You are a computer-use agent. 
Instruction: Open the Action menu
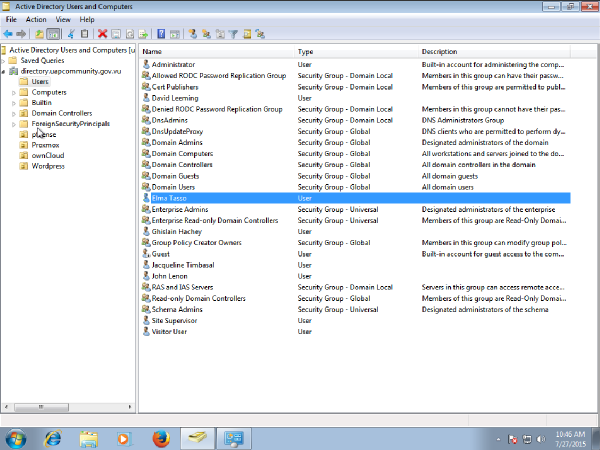click(x=36, y=20)
